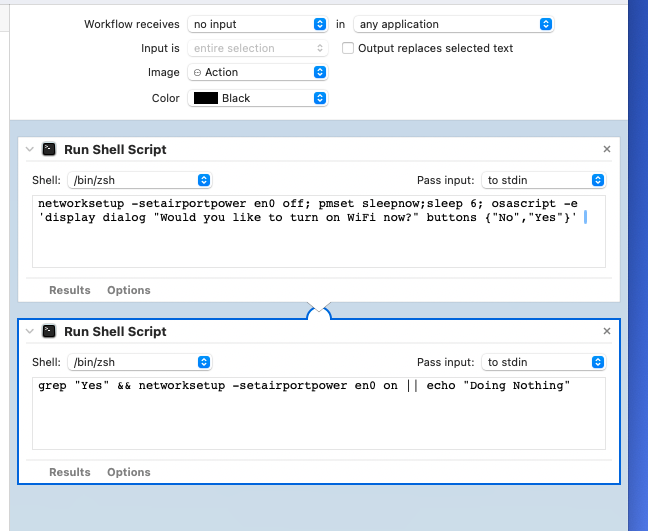
Task: Open the Image 'Action' dropdown
Action: pyautogui.click(x=257, y=72)
